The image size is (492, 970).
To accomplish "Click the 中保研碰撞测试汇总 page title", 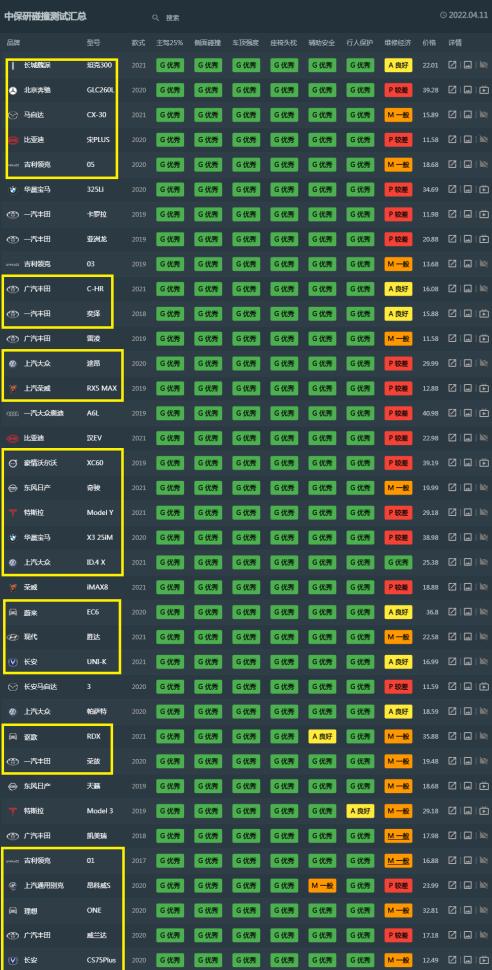I will pos(45,16).
